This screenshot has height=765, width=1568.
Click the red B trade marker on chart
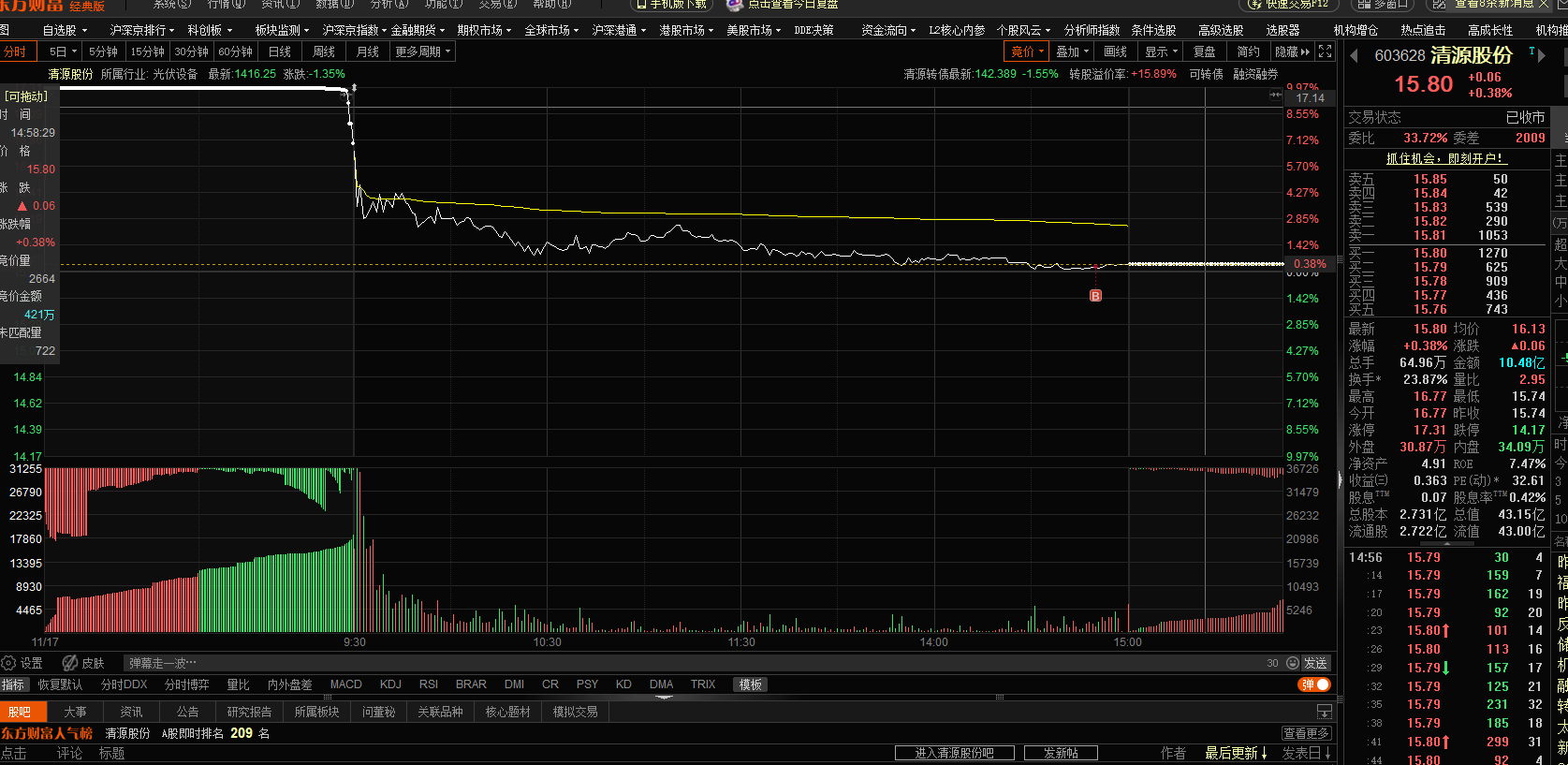coord(1095,296)
